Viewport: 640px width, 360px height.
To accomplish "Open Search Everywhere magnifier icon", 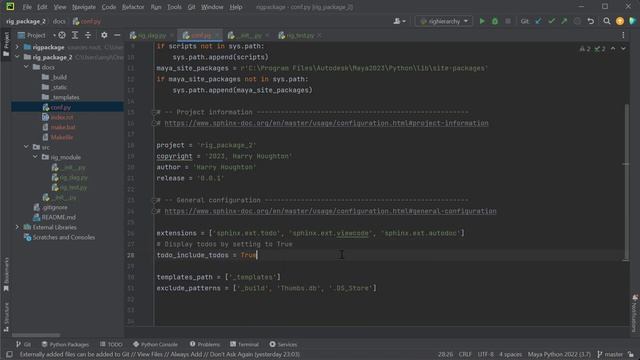I will pyautogui.click(x=607, y=21).
